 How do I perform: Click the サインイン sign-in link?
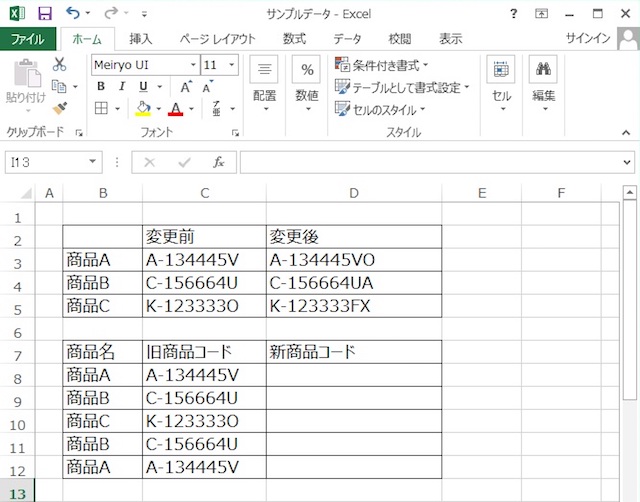point(588,38)
